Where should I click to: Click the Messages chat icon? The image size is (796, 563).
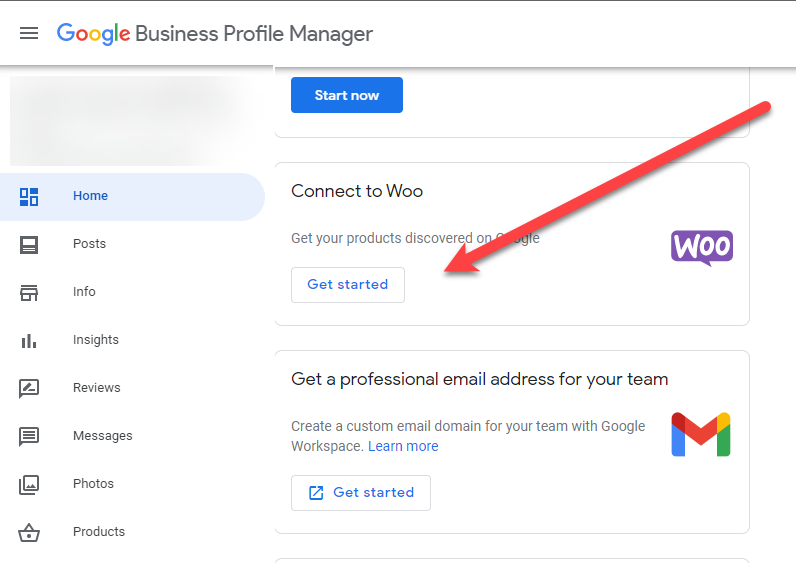click(x=29, y=437)
